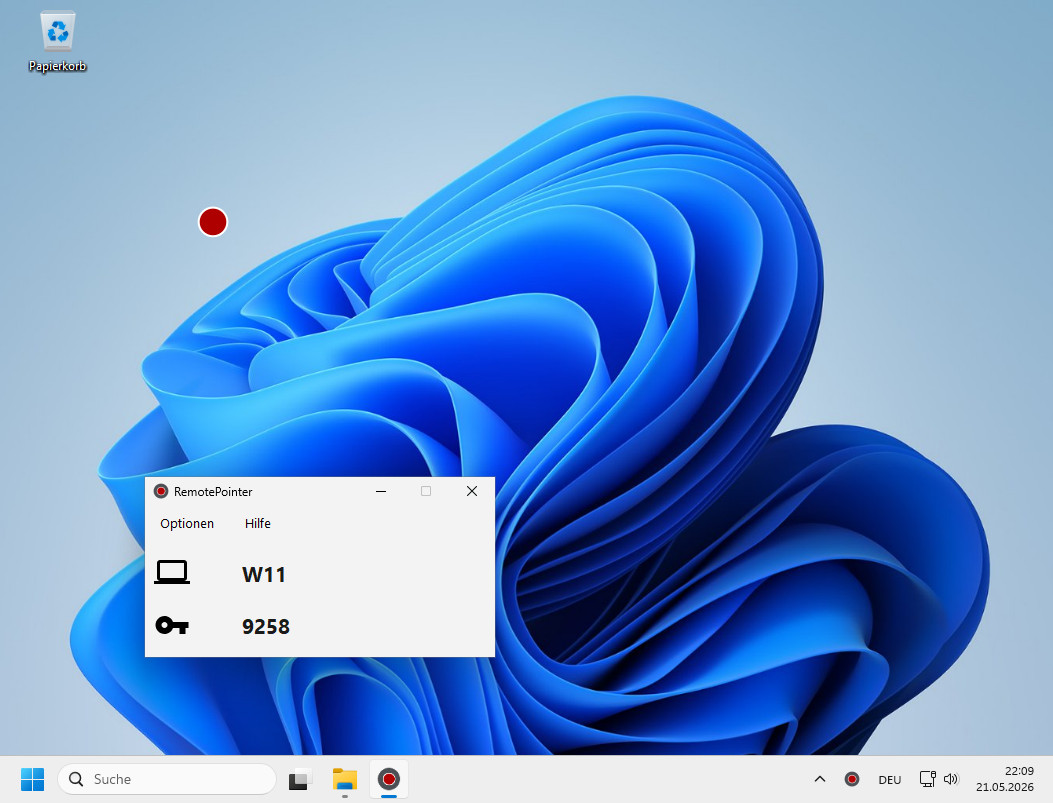Open File Explorer from the taskbar
The width and height of the screenshot is (1053, 803).
pyautogui.click(x=345, y=780)
